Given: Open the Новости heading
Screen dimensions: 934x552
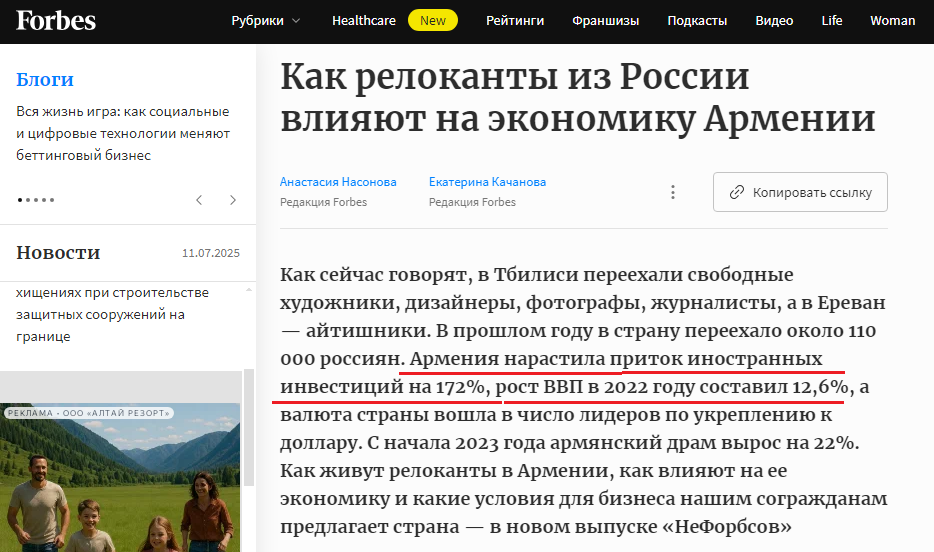Looking at the screenshot, I should pos(58,252).
